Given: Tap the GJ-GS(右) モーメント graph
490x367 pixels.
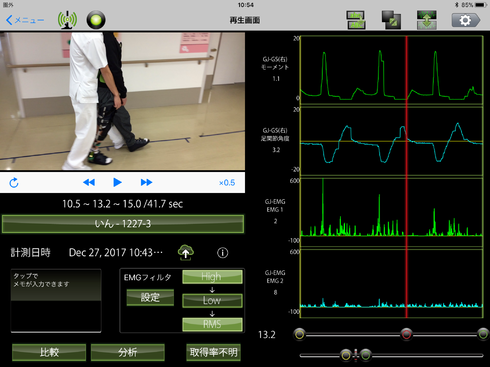Looking at the screenshot, I should [x=392, y=70].
